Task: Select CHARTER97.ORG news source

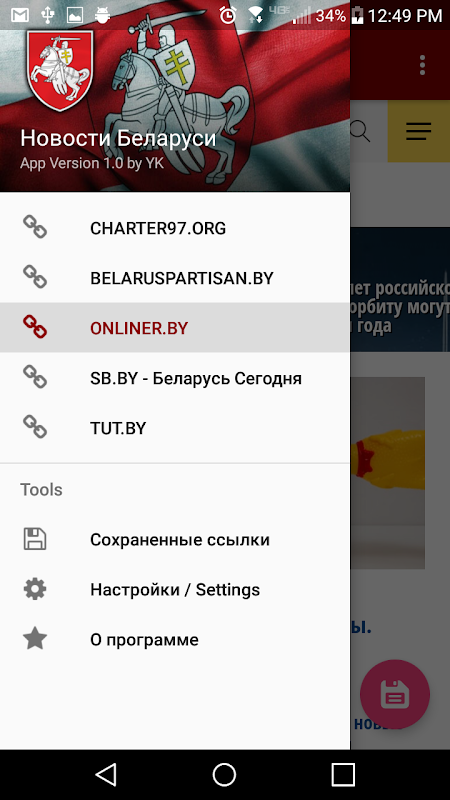Action: (x=175, y=228)
